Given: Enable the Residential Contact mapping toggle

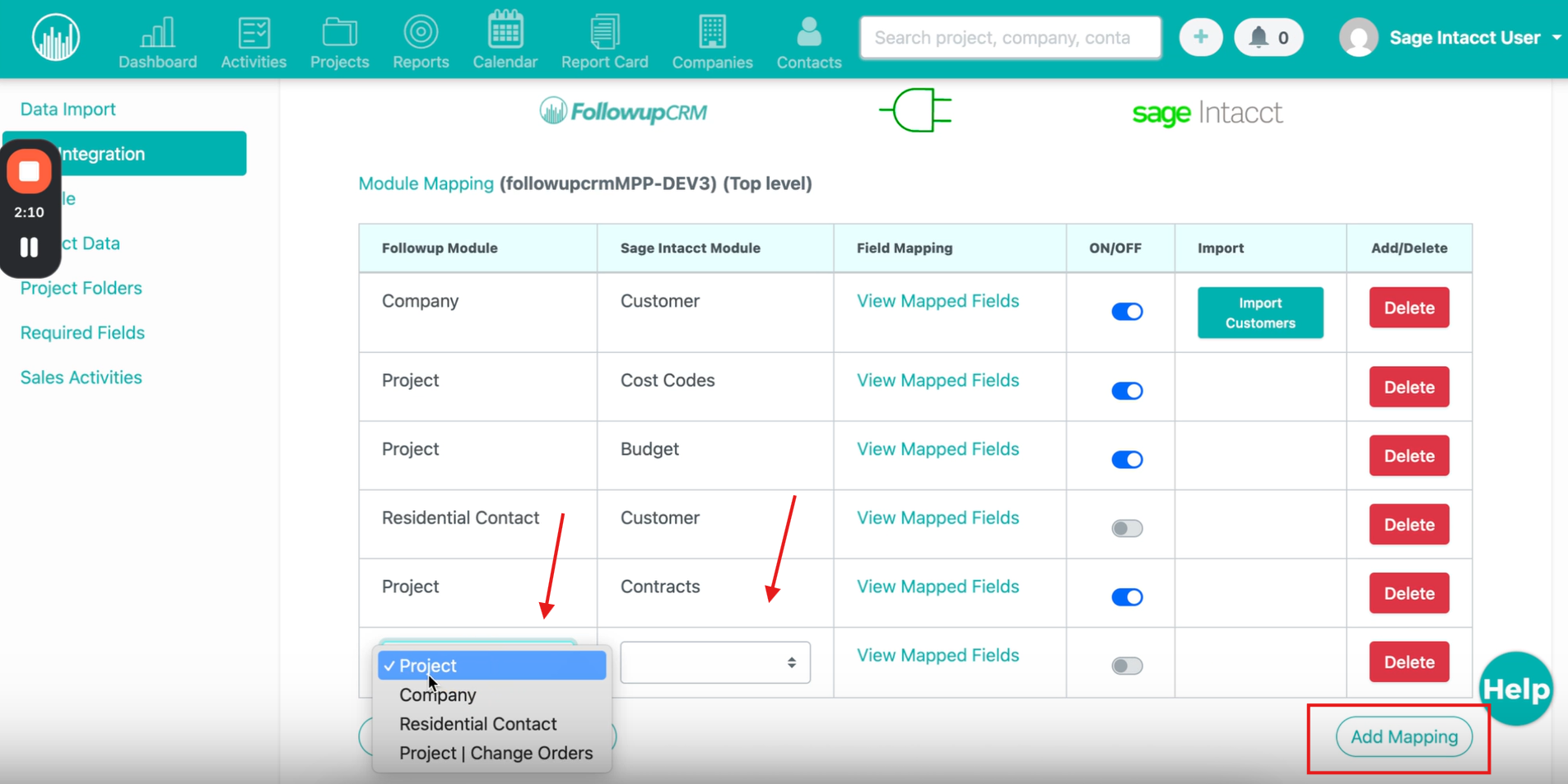Looking at the screenshot, I should [1127, 528].
